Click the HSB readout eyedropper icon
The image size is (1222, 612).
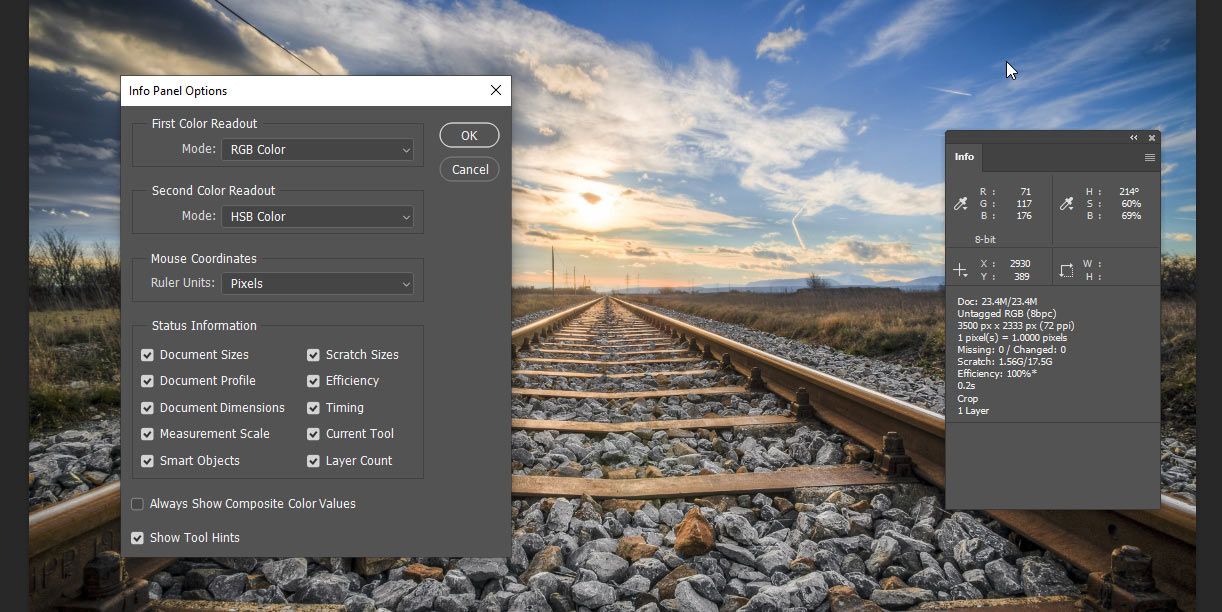click(x=1066, y=204)
